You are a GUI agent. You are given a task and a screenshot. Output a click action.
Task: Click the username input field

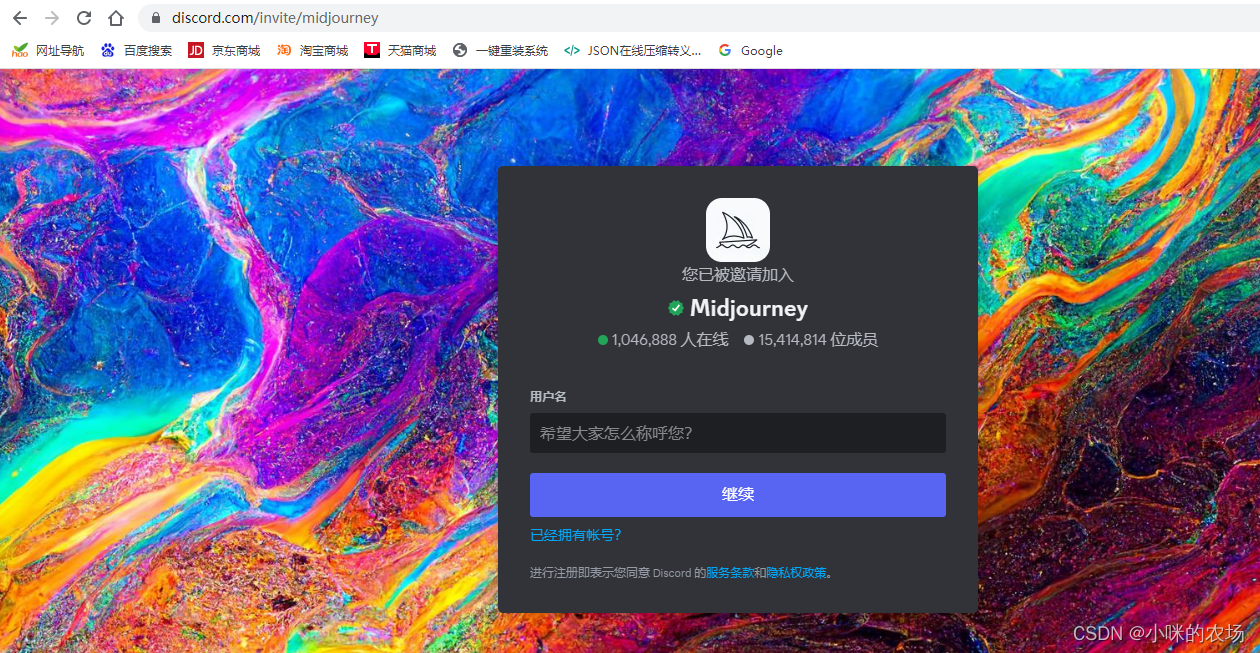738,433
